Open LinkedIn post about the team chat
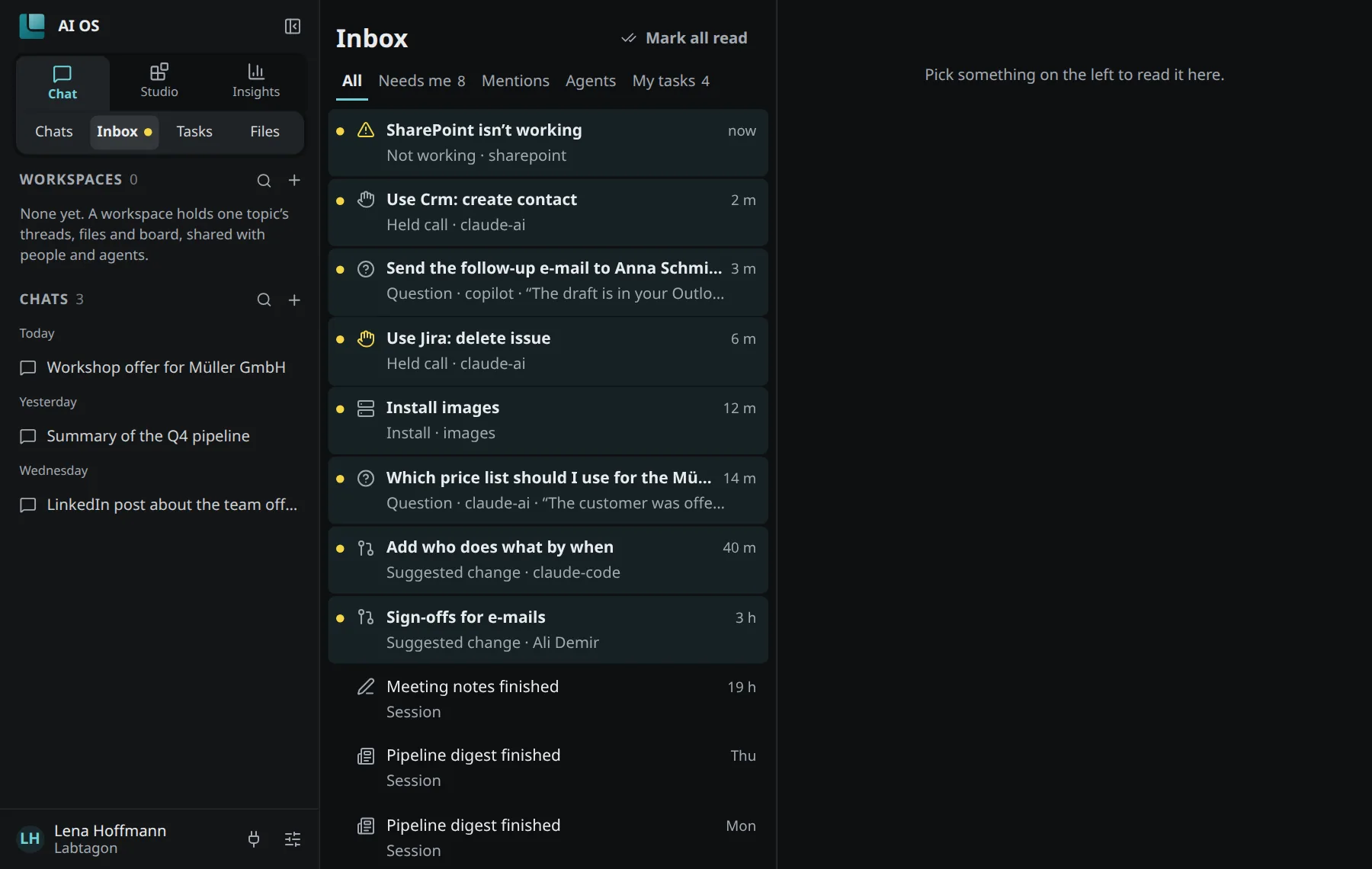This screenshot has height=869, width=1372. pos(159,505)
